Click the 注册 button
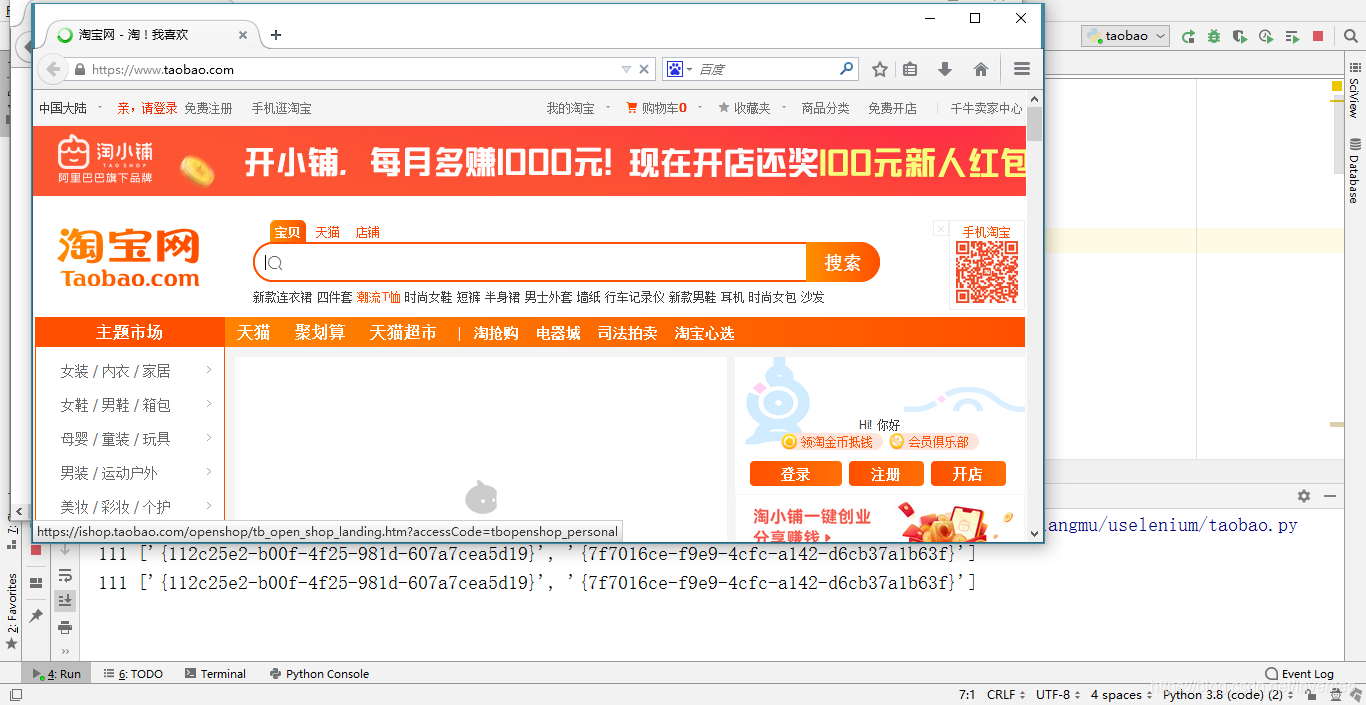Screen dimensions: 1366x705 click(x=886, y=474)
